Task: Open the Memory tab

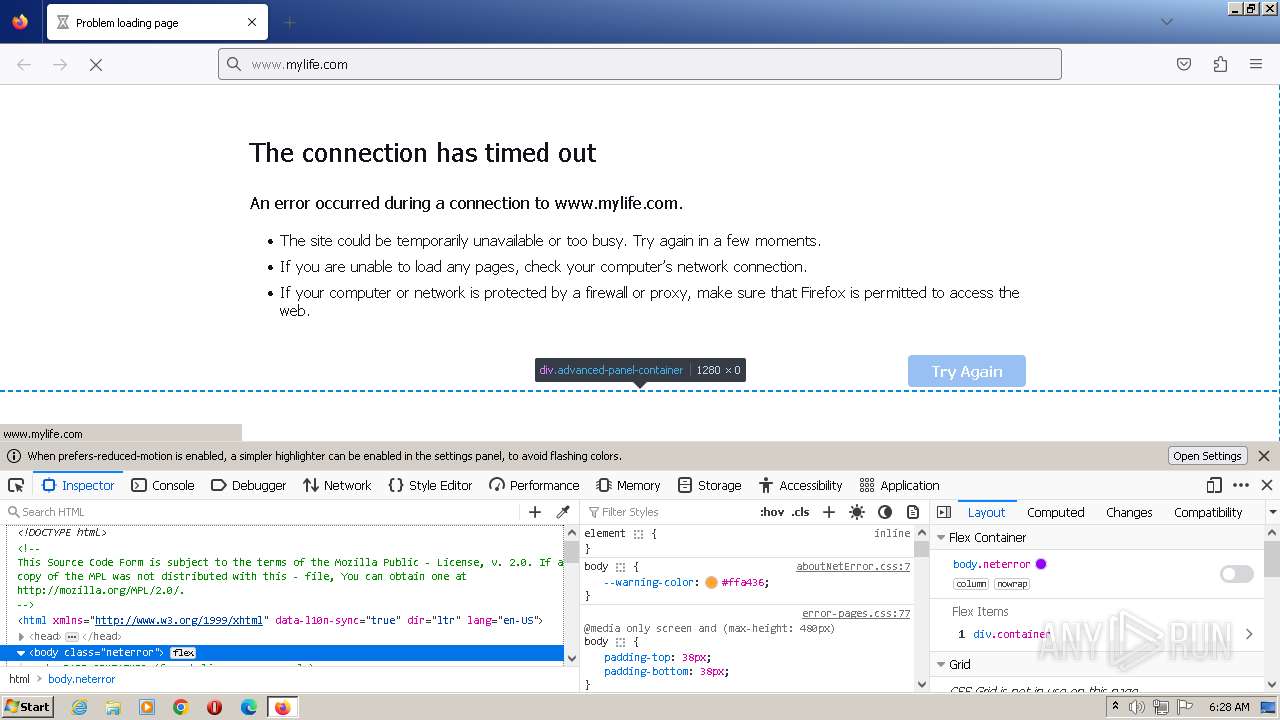Action: click(628, 485)
